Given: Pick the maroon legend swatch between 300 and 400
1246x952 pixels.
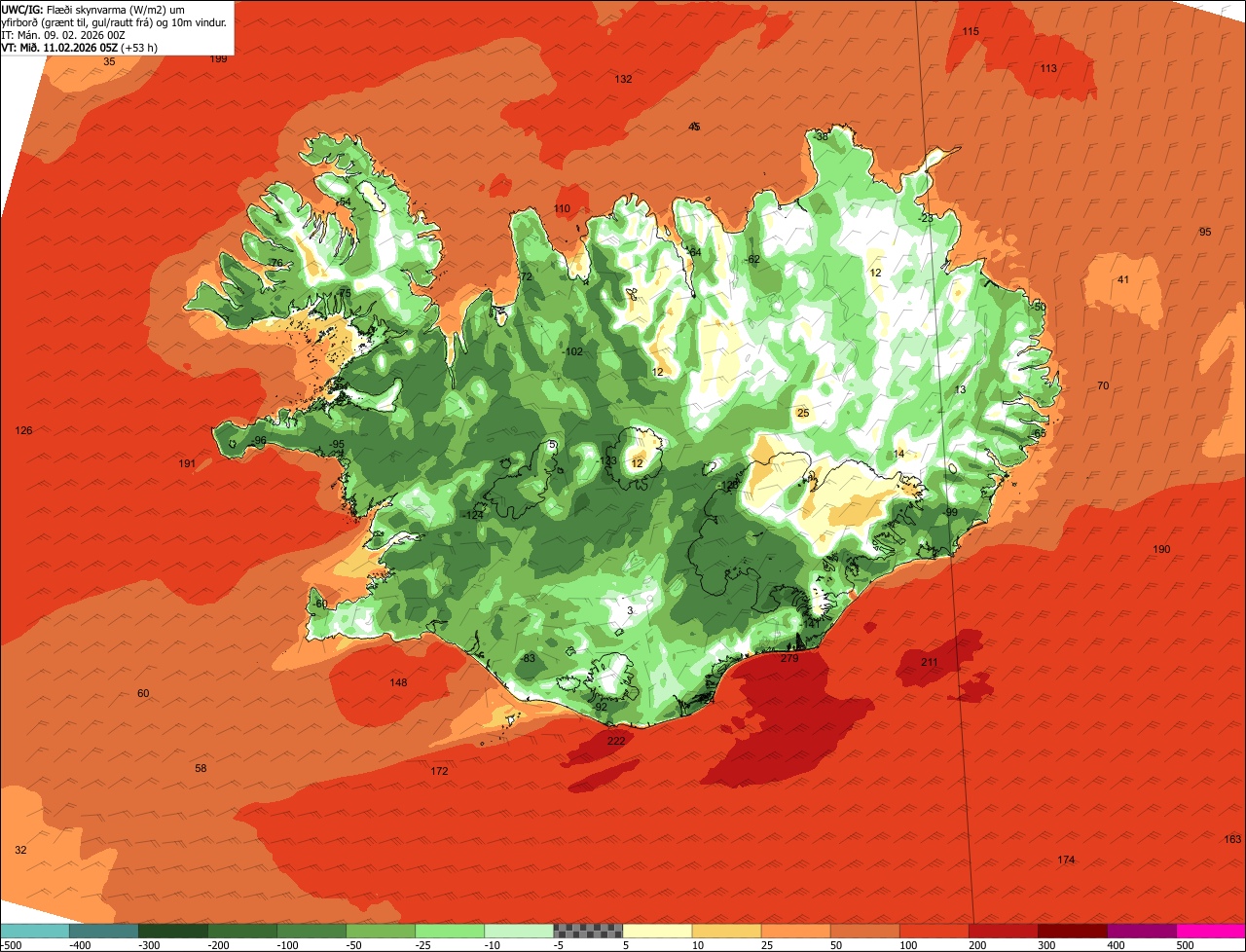Looking at the screenshot, I should (x=1073, y=931).
